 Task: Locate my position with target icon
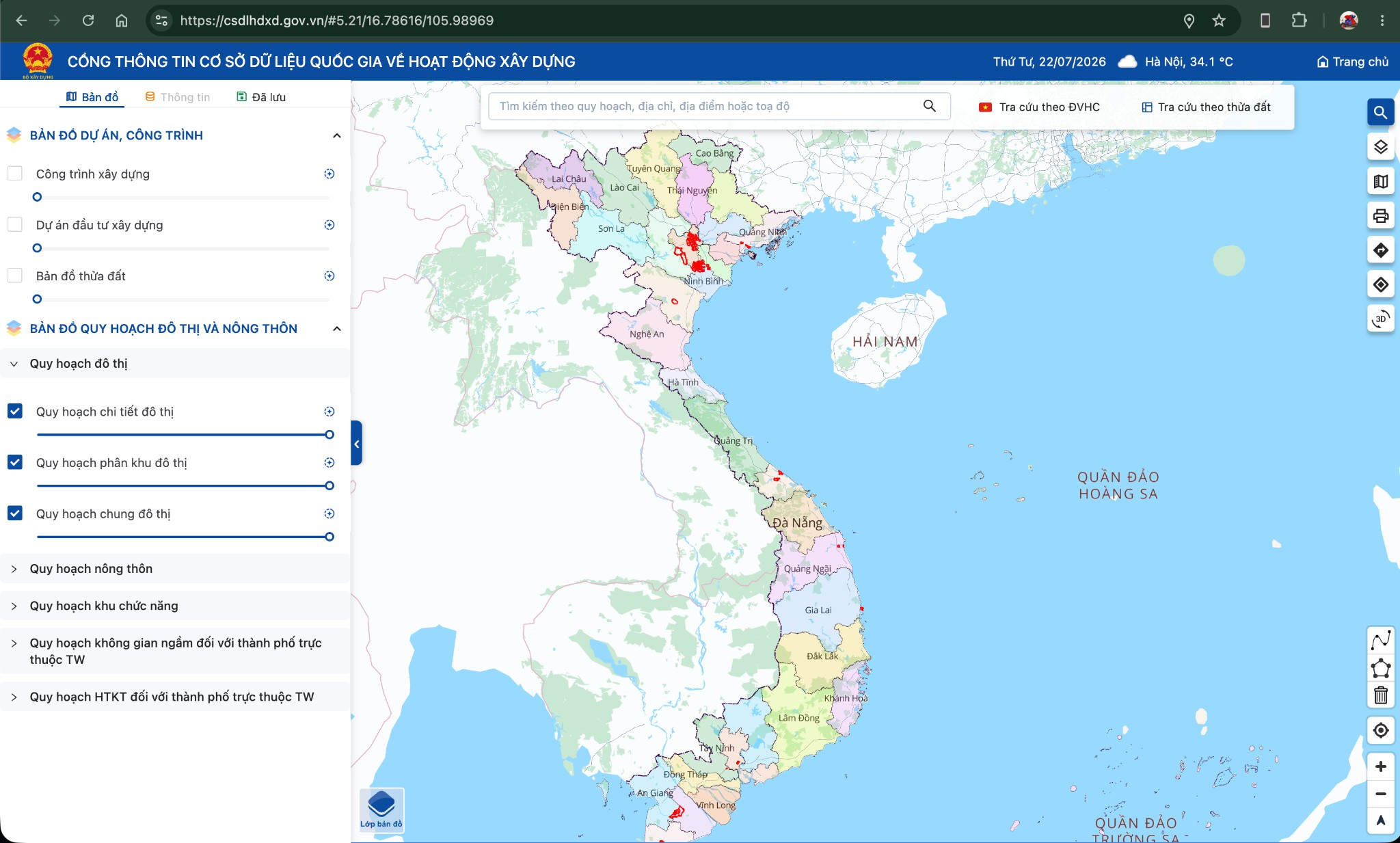point(1380,730)
